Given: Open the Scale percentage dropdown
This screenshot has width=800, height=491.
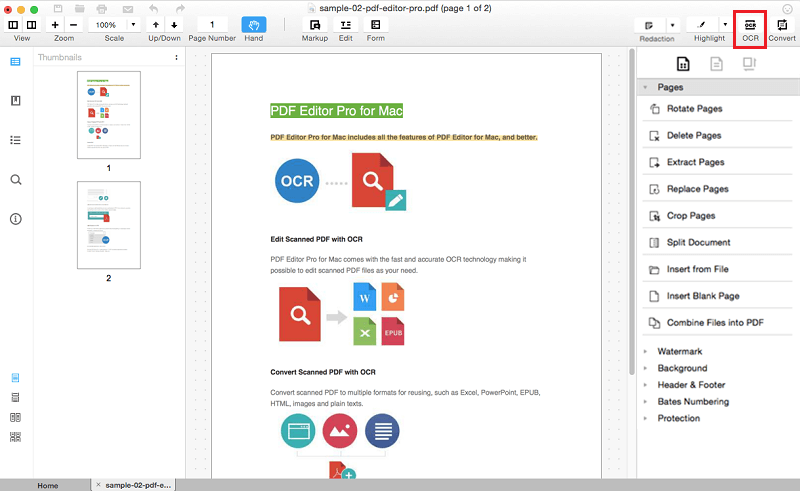Looking at the screenshot, I should pos(134,24).
